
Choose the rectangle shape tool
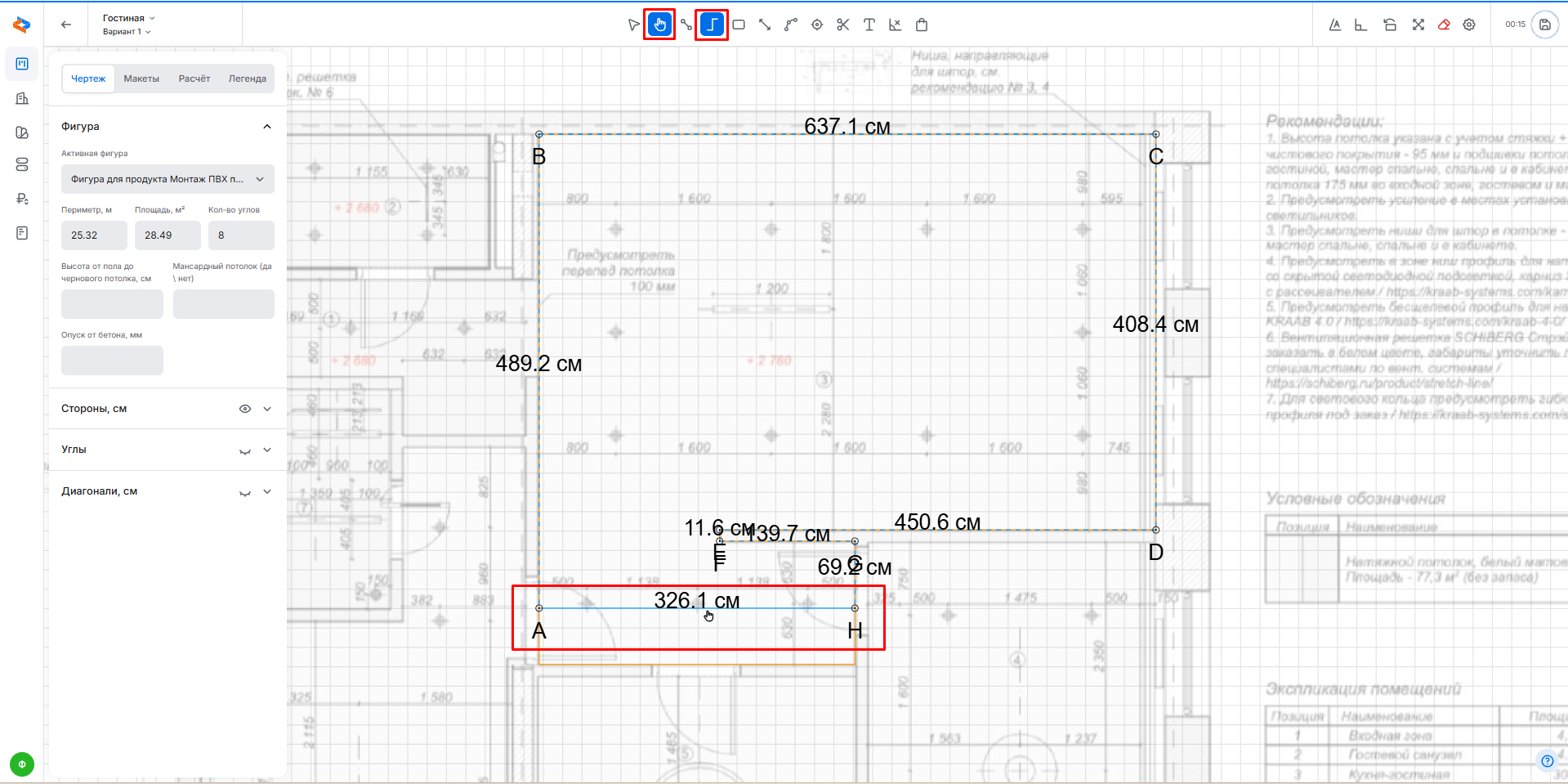click(x=739, y=25)
